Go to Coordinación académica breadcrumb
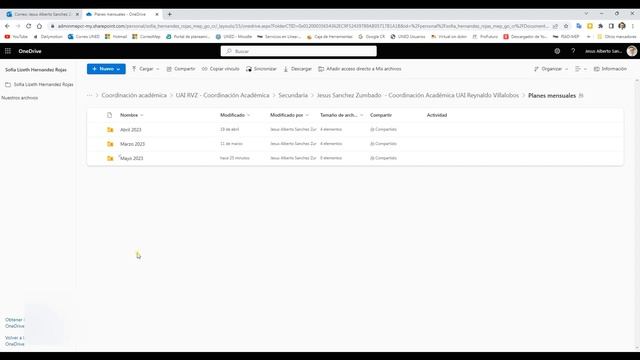 (x=134, y=95)
